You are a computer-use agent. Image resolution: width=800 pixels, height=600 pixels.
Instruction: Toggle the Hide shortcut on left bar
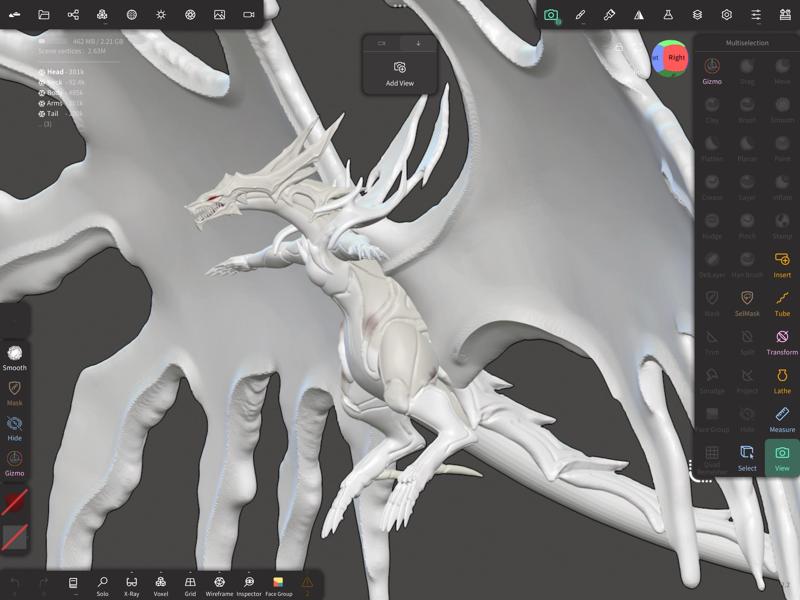(x=14, y=429)
